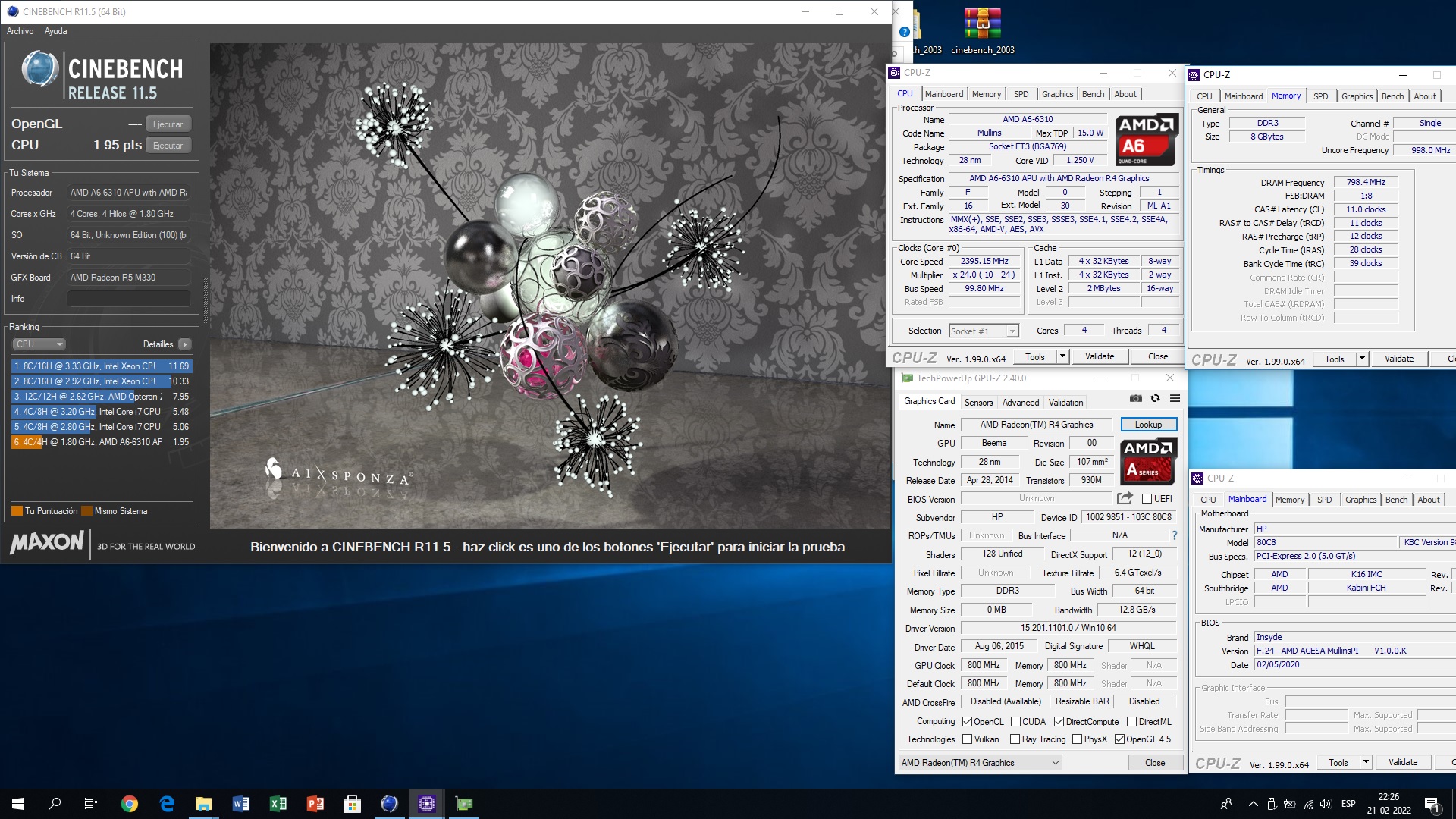1456x819 pixels.
Task: Toggle the OpenGL 4.5 checkbox
Action: [x=1119, y=739]
